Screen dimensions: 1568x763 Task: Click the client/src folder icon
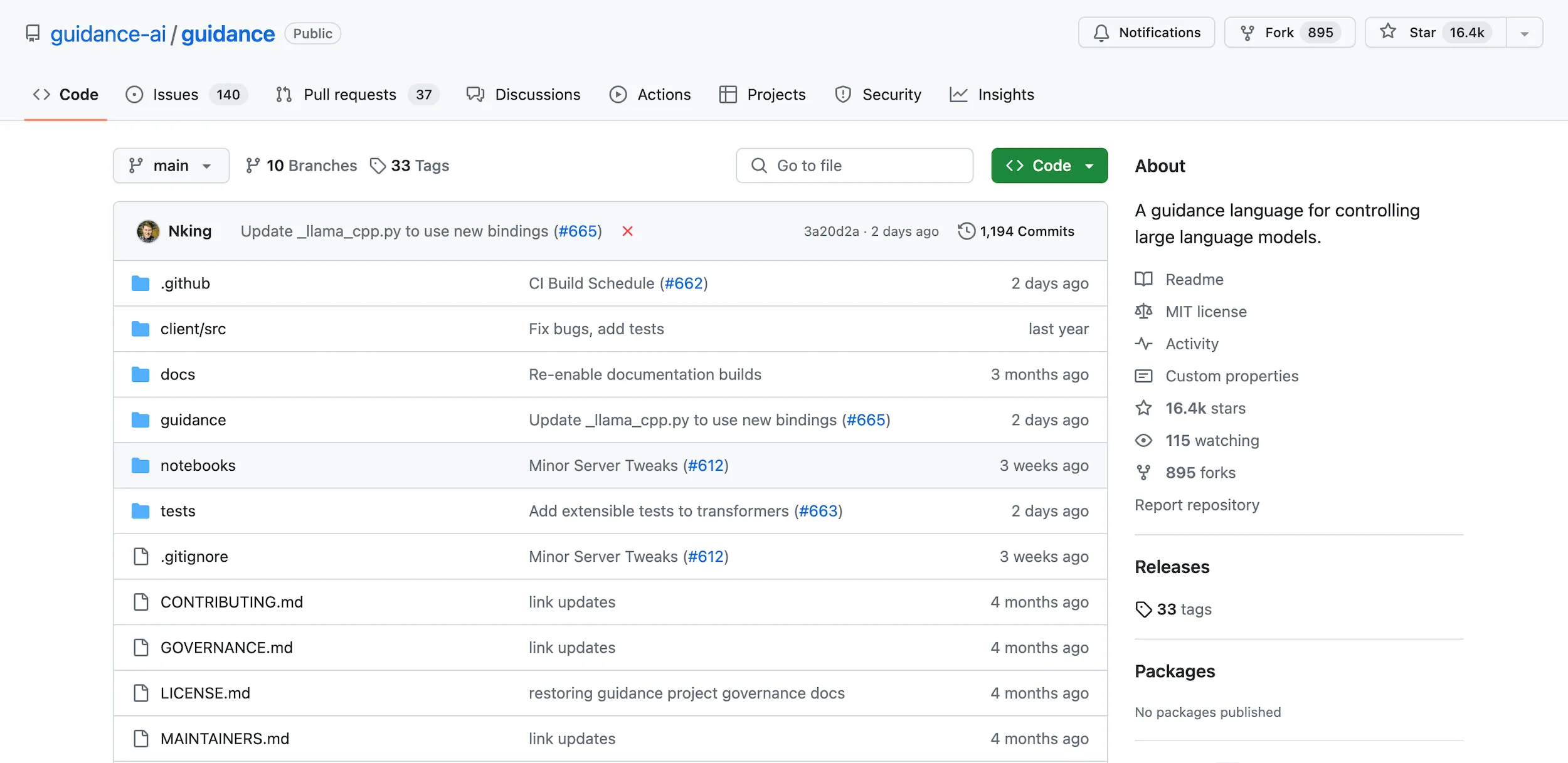140,329
